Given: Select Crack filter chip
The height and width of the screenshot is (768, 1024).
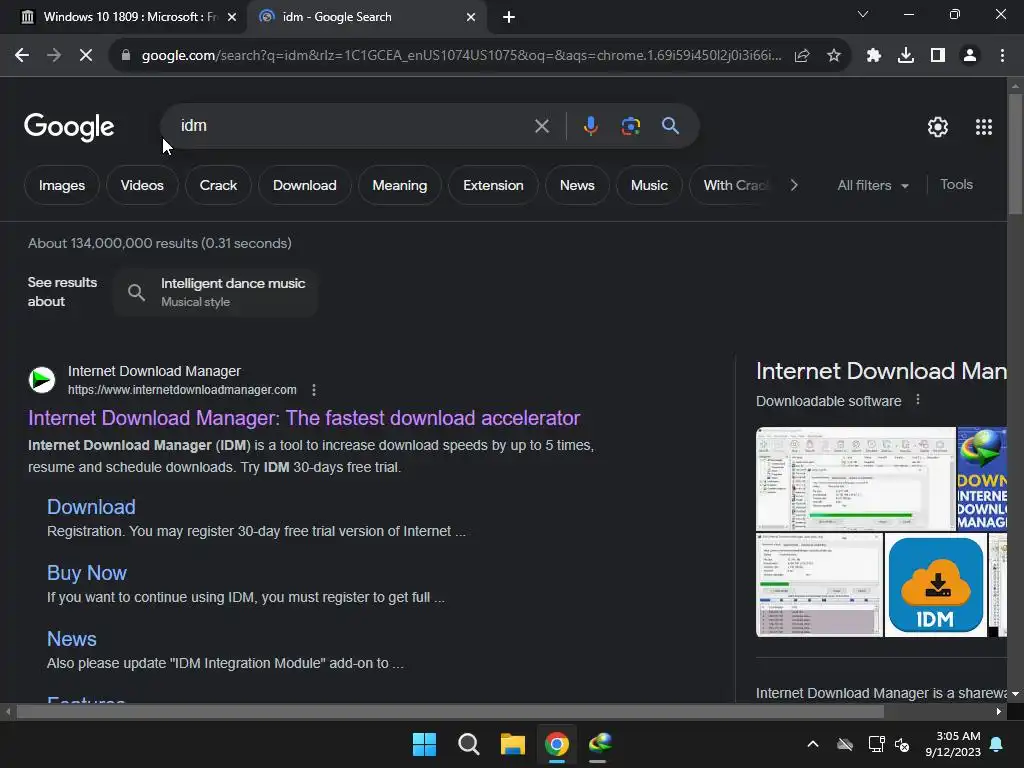Looking at the screenshot, I should [218, 185].
